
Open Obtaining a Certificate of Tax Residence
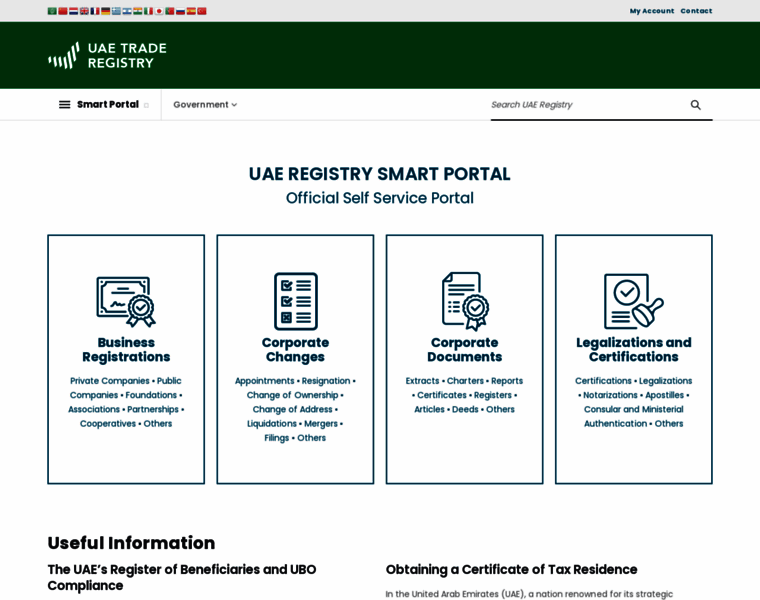pos(511,569)
